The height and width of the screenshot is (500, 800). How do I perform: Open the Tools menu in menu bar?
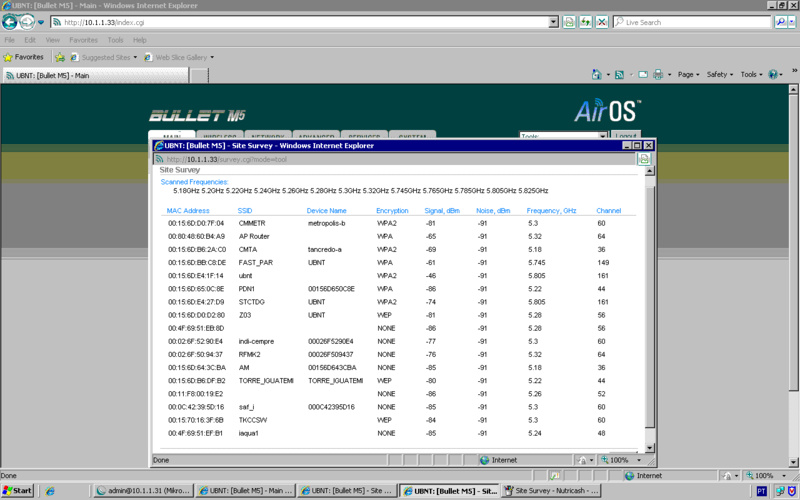pos(115,40)
